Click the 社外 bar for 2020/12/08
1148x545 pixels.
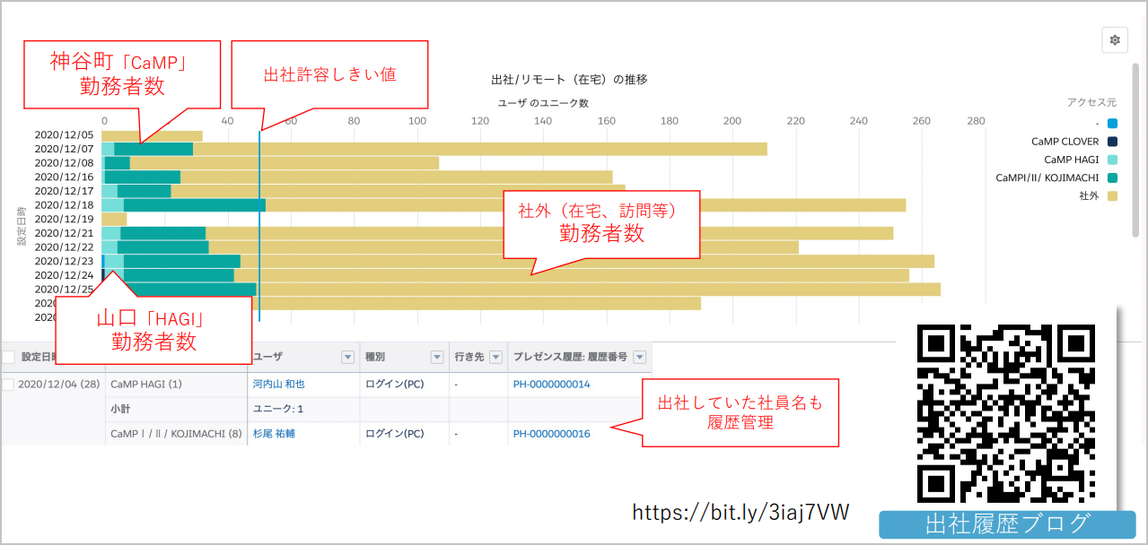click(284, 163)
